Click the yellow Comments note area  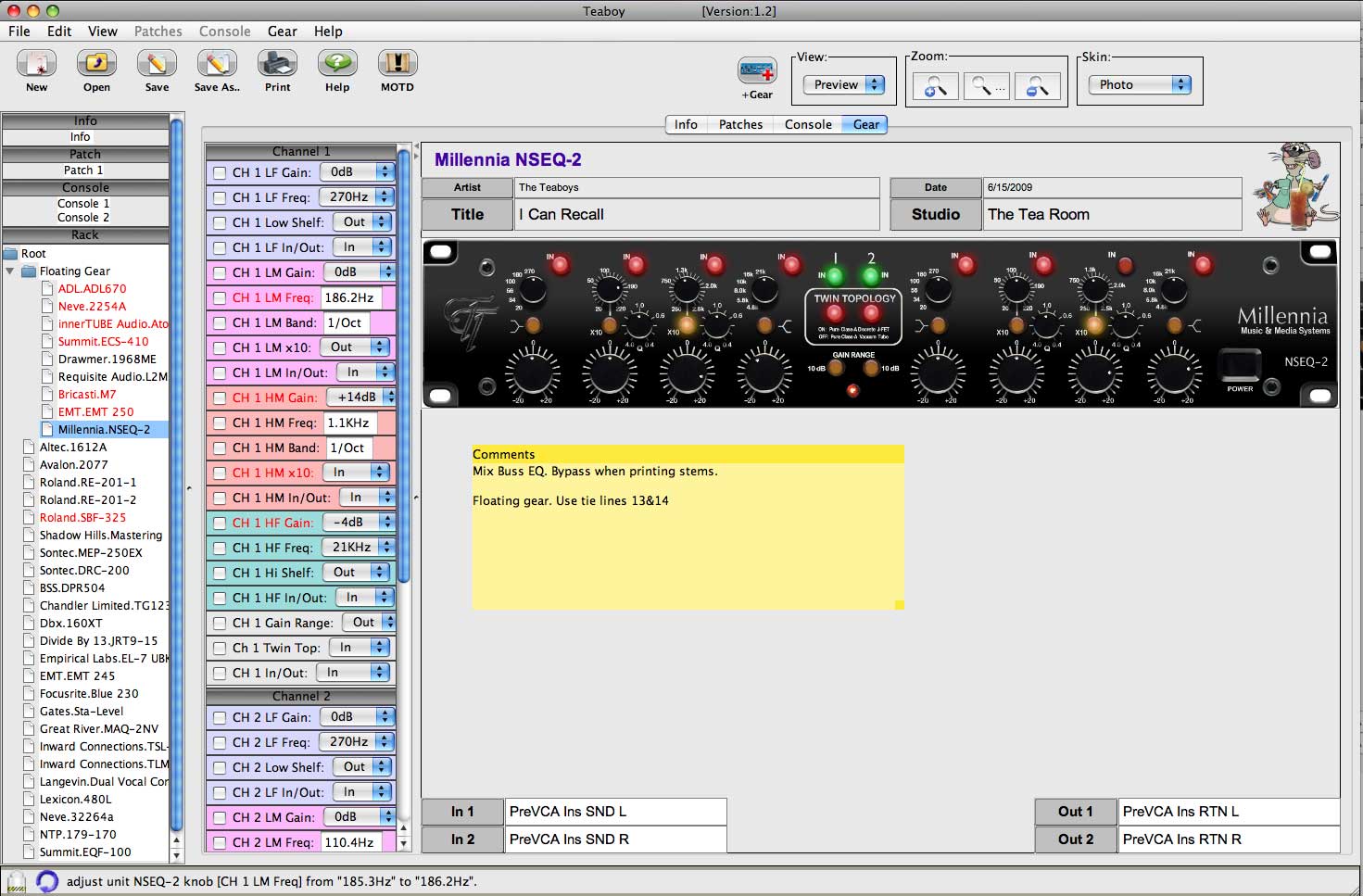(688, 528)
